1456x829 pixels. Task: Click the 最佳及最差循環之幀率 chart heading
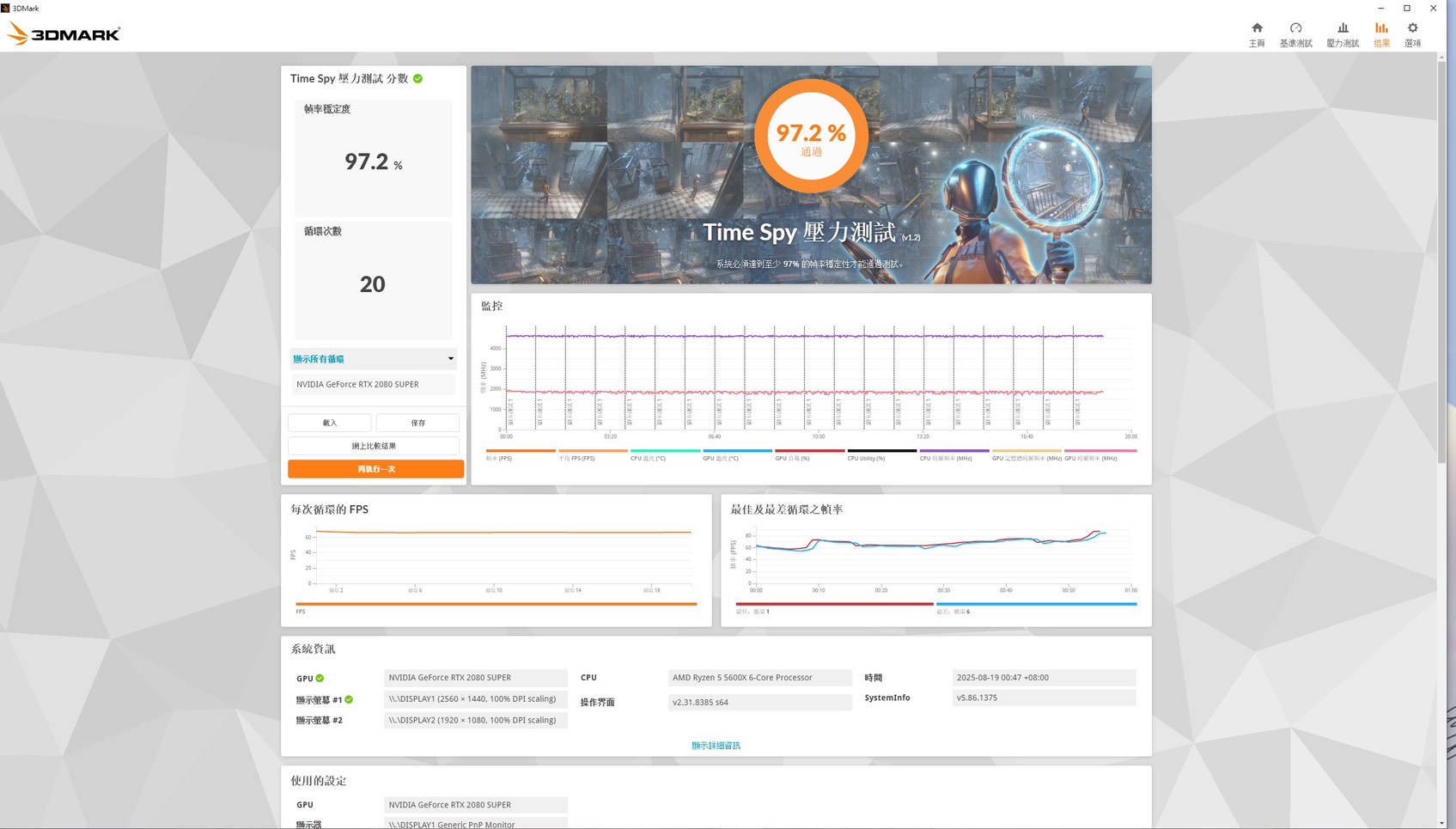click(x=786, y=509)
